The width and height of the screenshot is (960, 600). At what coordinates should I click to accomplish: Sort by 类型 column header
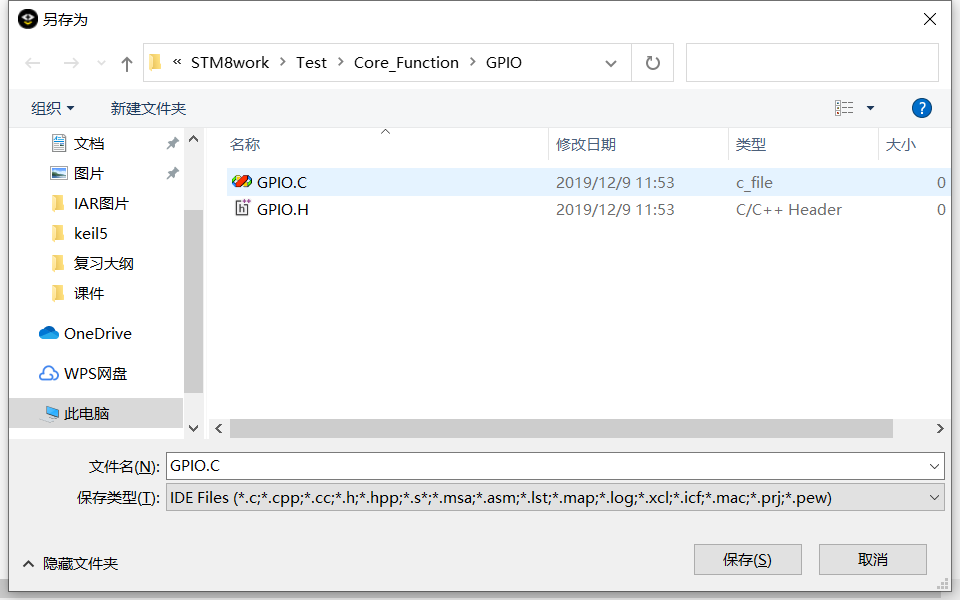point(751,144)
